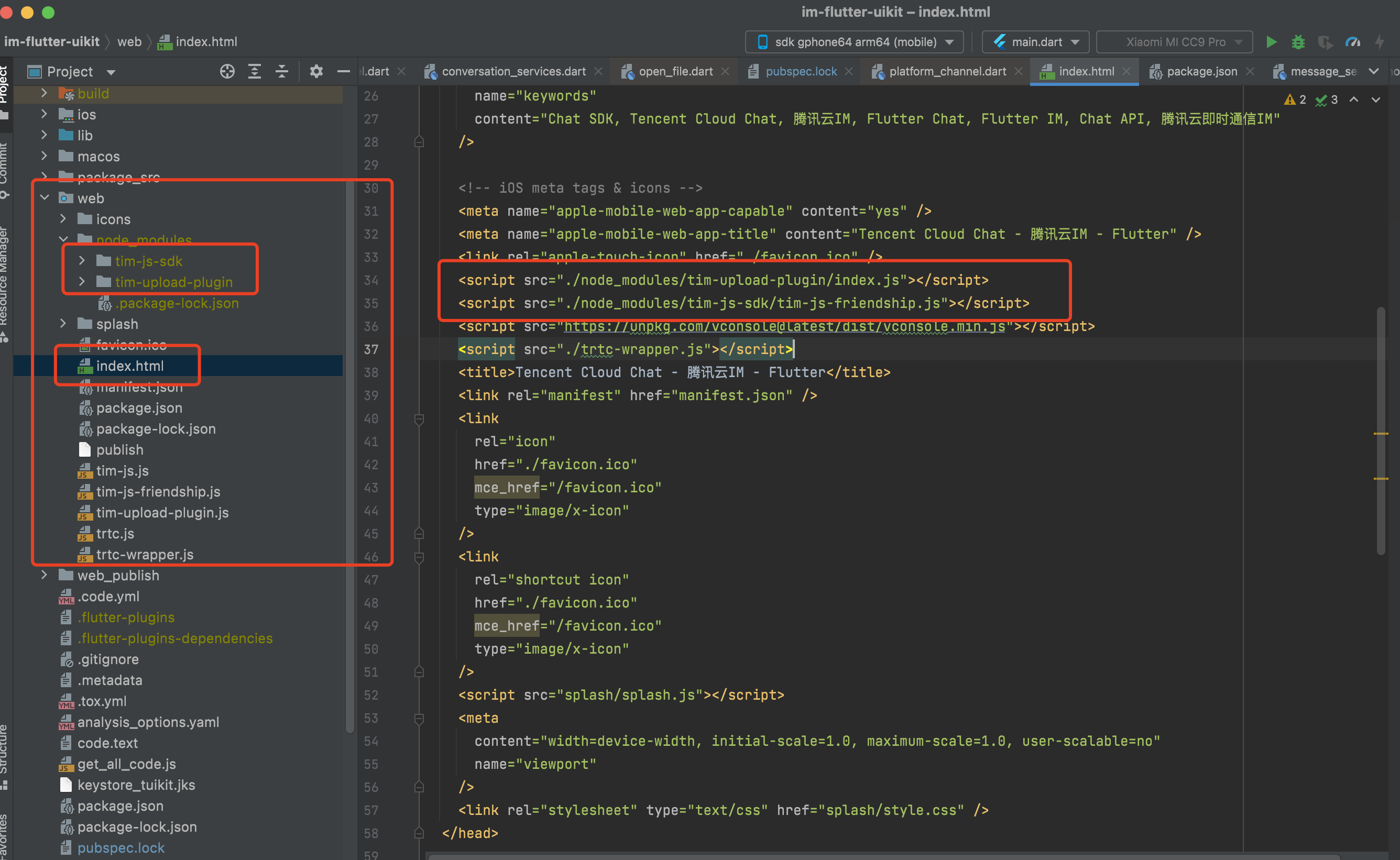Image resolution: width=1400 pixels, height=860 pixels.
Task: Toggle fold marker at line 46
Action: click(x=419, y=557)
